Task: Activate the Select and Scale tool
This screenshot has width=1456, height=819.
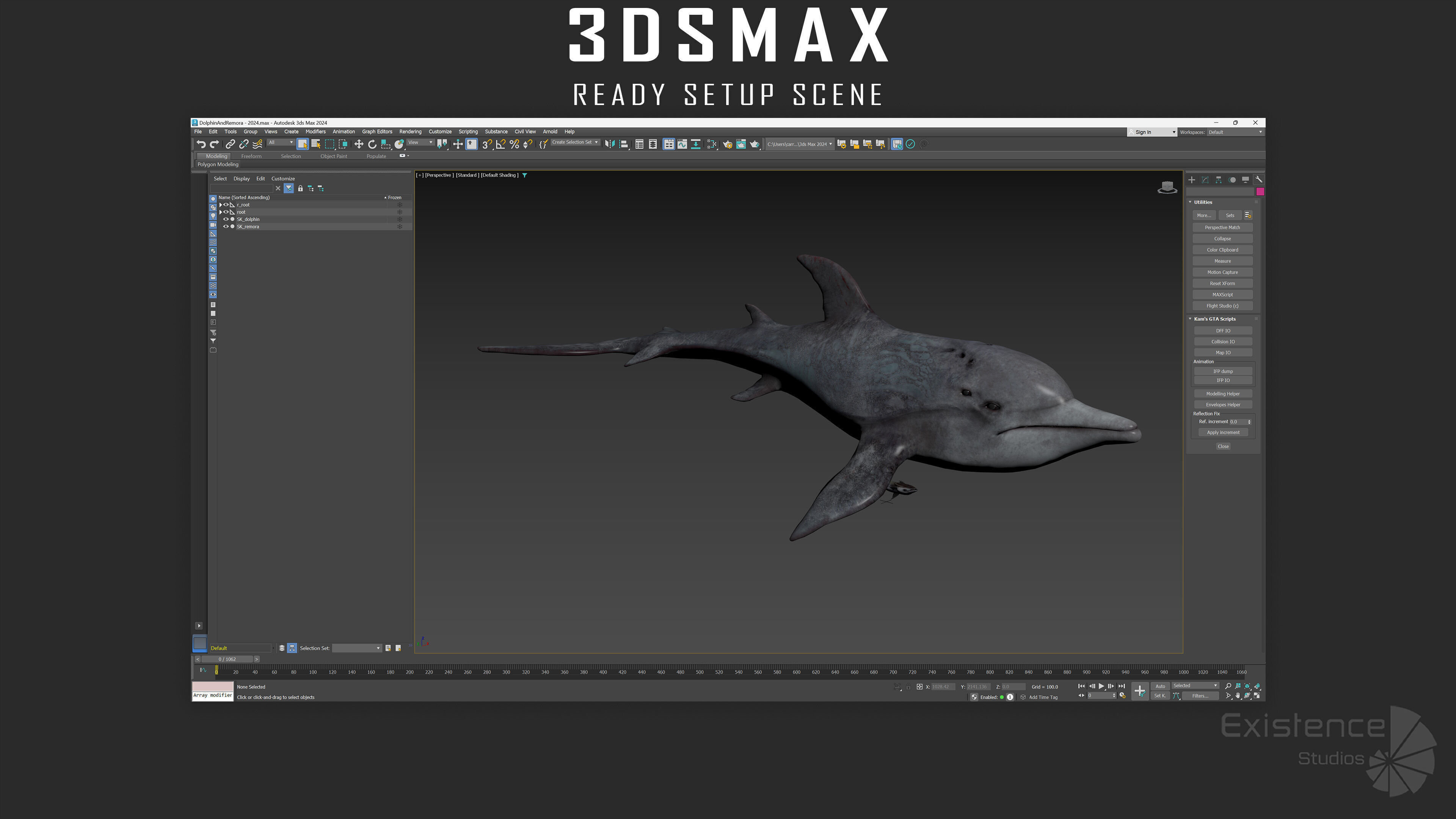Action: click(386, 144)
